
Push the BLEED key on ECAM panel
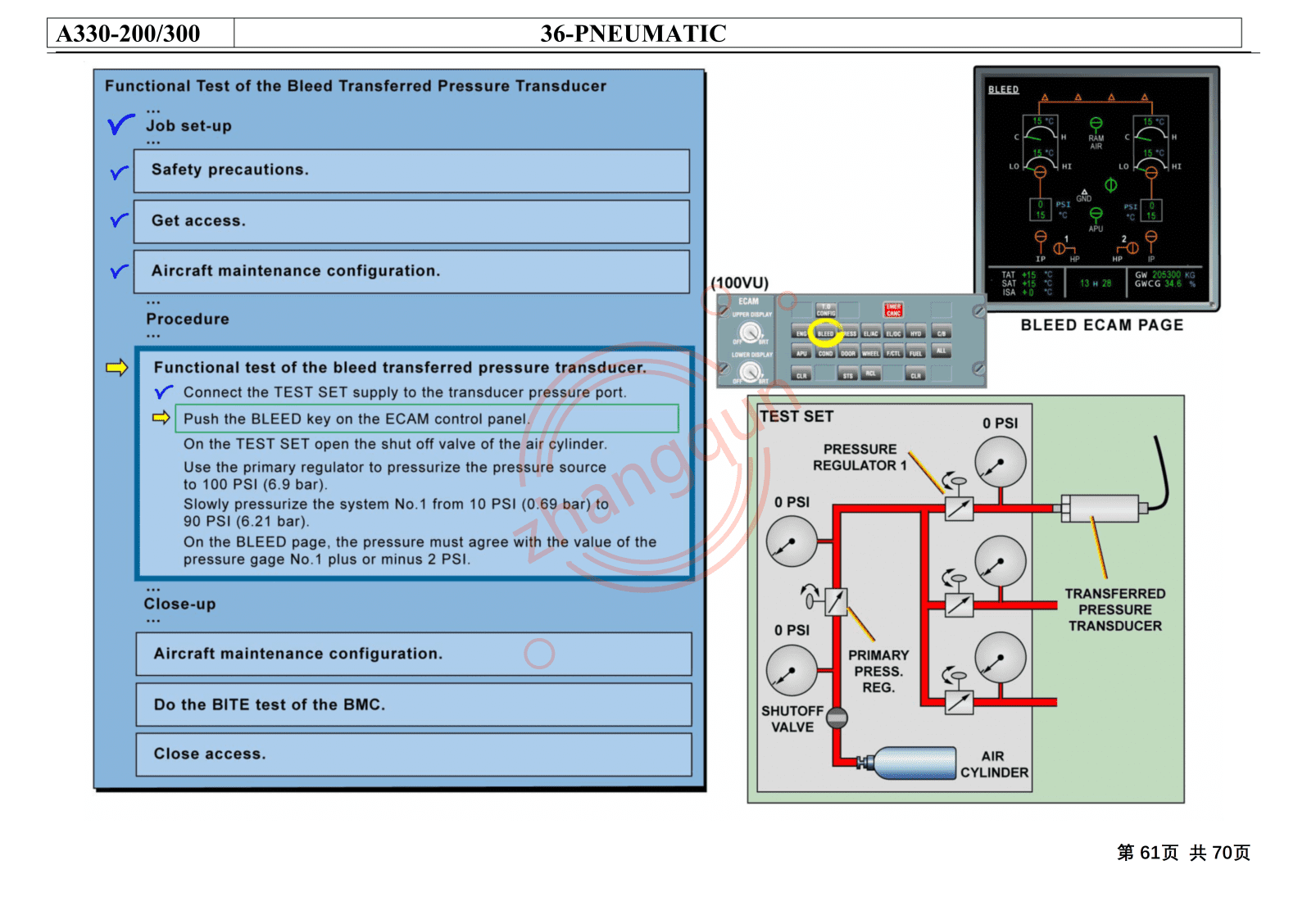[x=825, y=331]
